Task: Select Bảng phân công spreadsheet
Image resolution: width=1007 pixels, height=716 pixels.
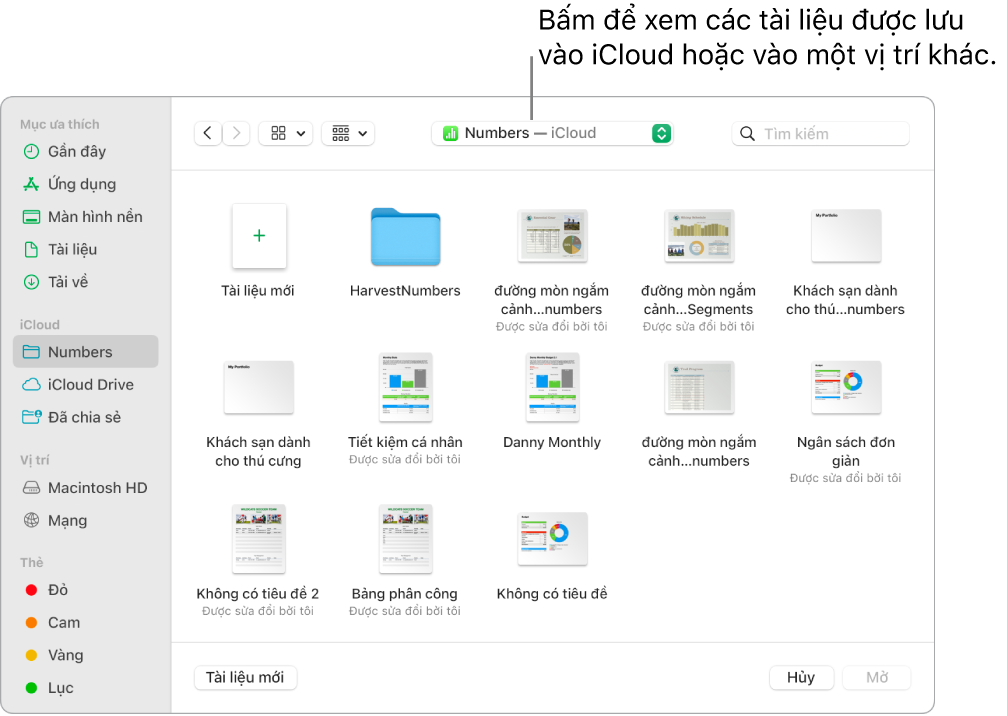Action: tap(405, 539)
